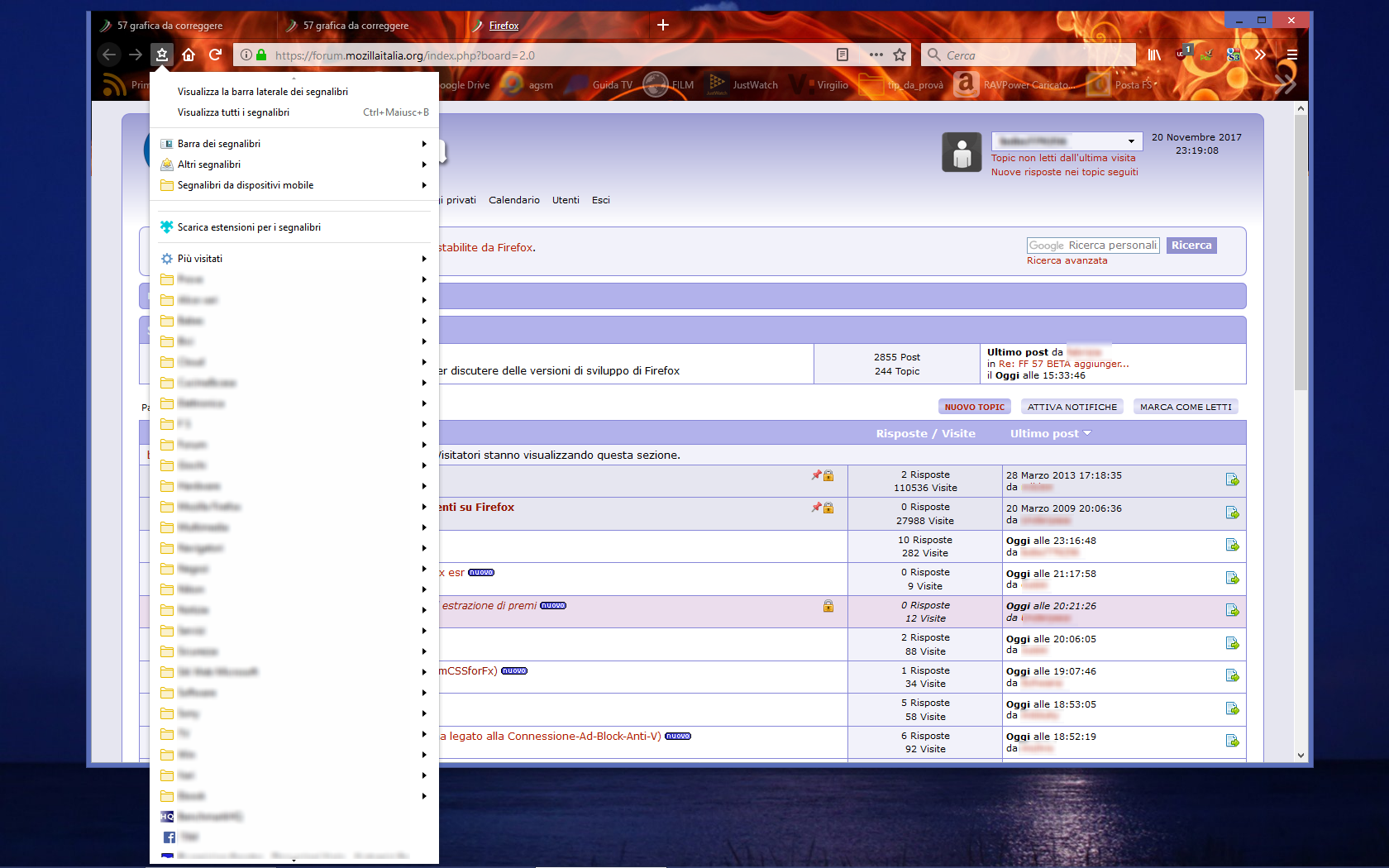Click MARCA COME LETTI button
The image size is (1389, 868).
tap(1186, 407)
